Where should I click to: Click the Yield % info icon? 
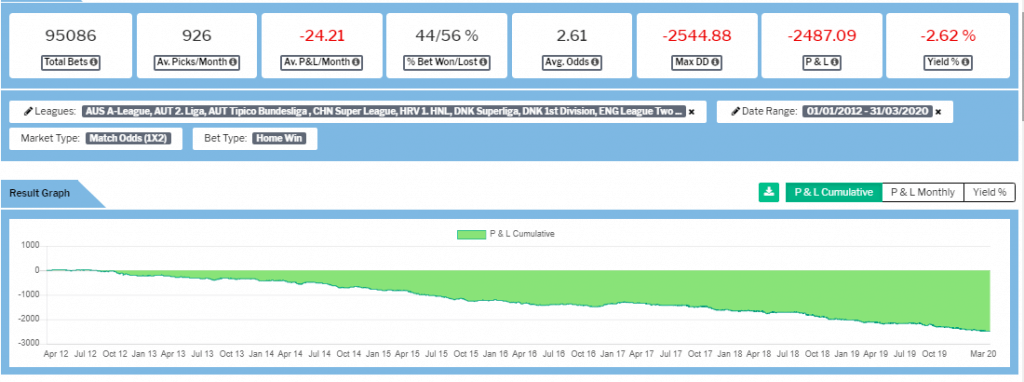(x=965, y=63)
